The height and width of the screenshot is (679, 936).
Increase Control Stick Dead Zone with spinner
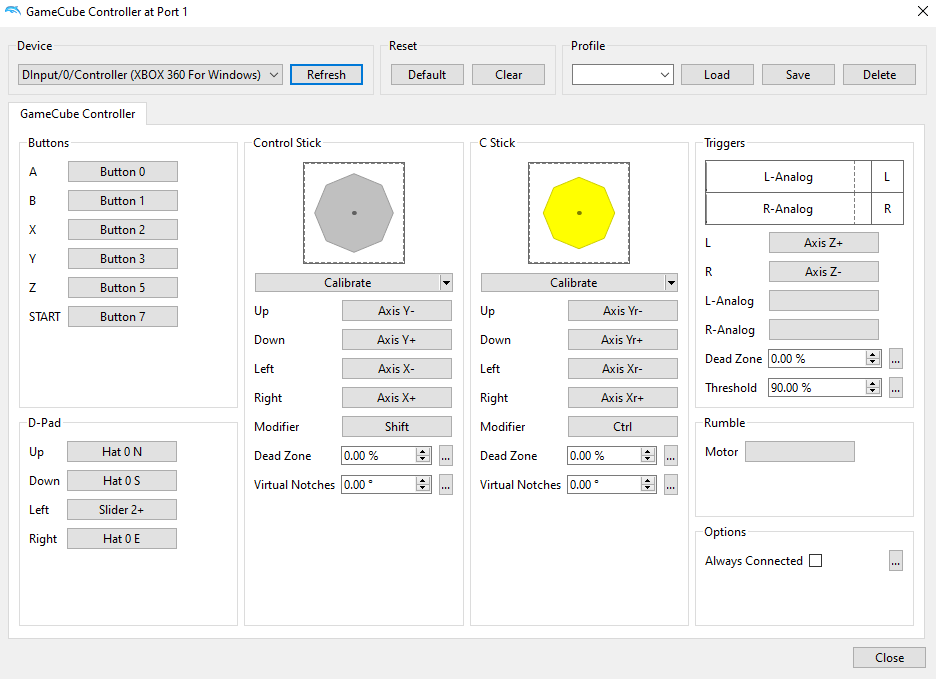(x=423, y=452)
